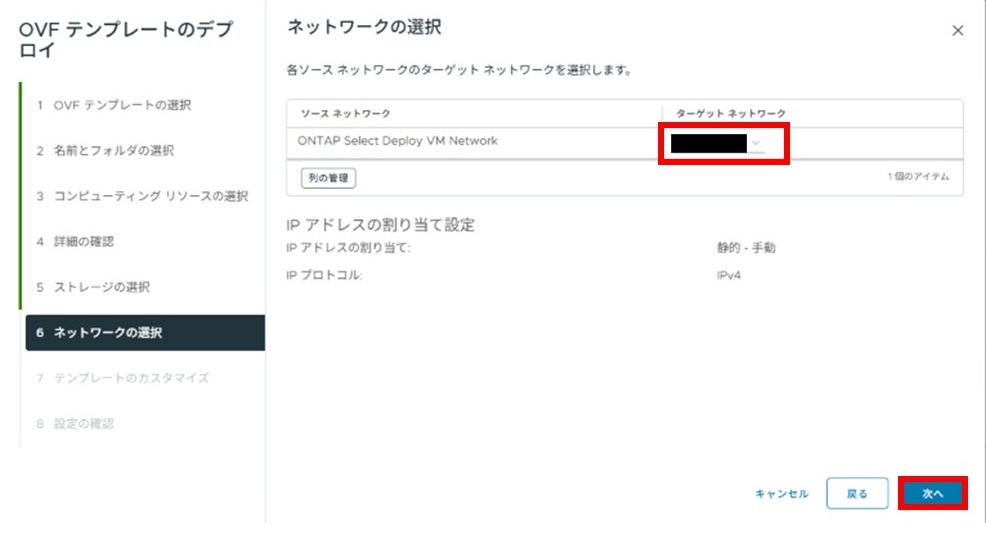Click the IPv4 protocol value

coord(731,275)
